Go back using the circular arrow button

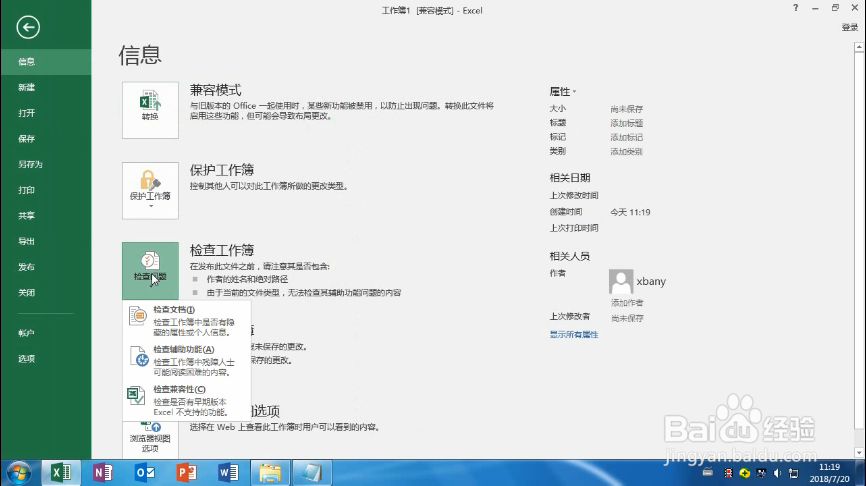tap(28, 27)
